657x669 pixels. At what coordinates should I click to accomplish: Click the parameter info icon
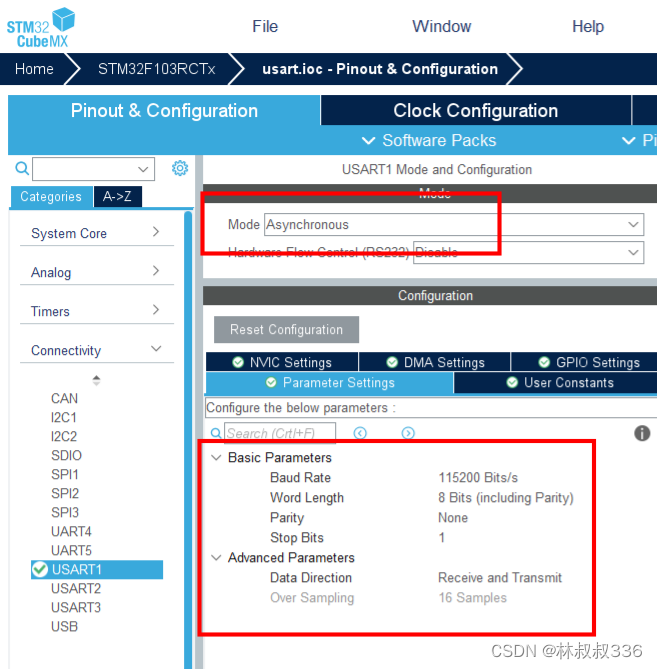tap(642, 433)
